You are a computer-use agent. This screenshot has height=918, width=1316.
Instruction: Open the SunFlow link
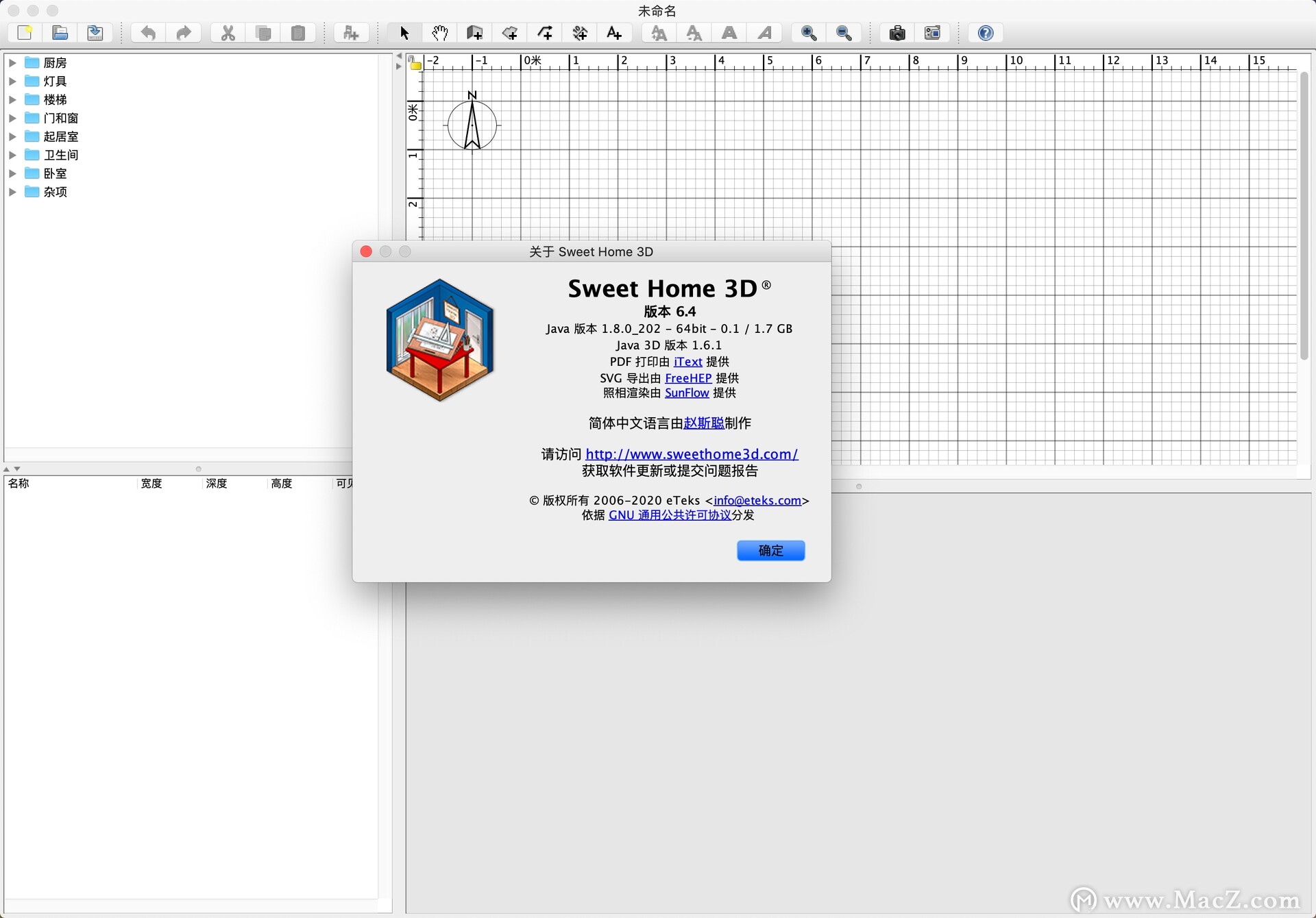[x=687, y=393]
